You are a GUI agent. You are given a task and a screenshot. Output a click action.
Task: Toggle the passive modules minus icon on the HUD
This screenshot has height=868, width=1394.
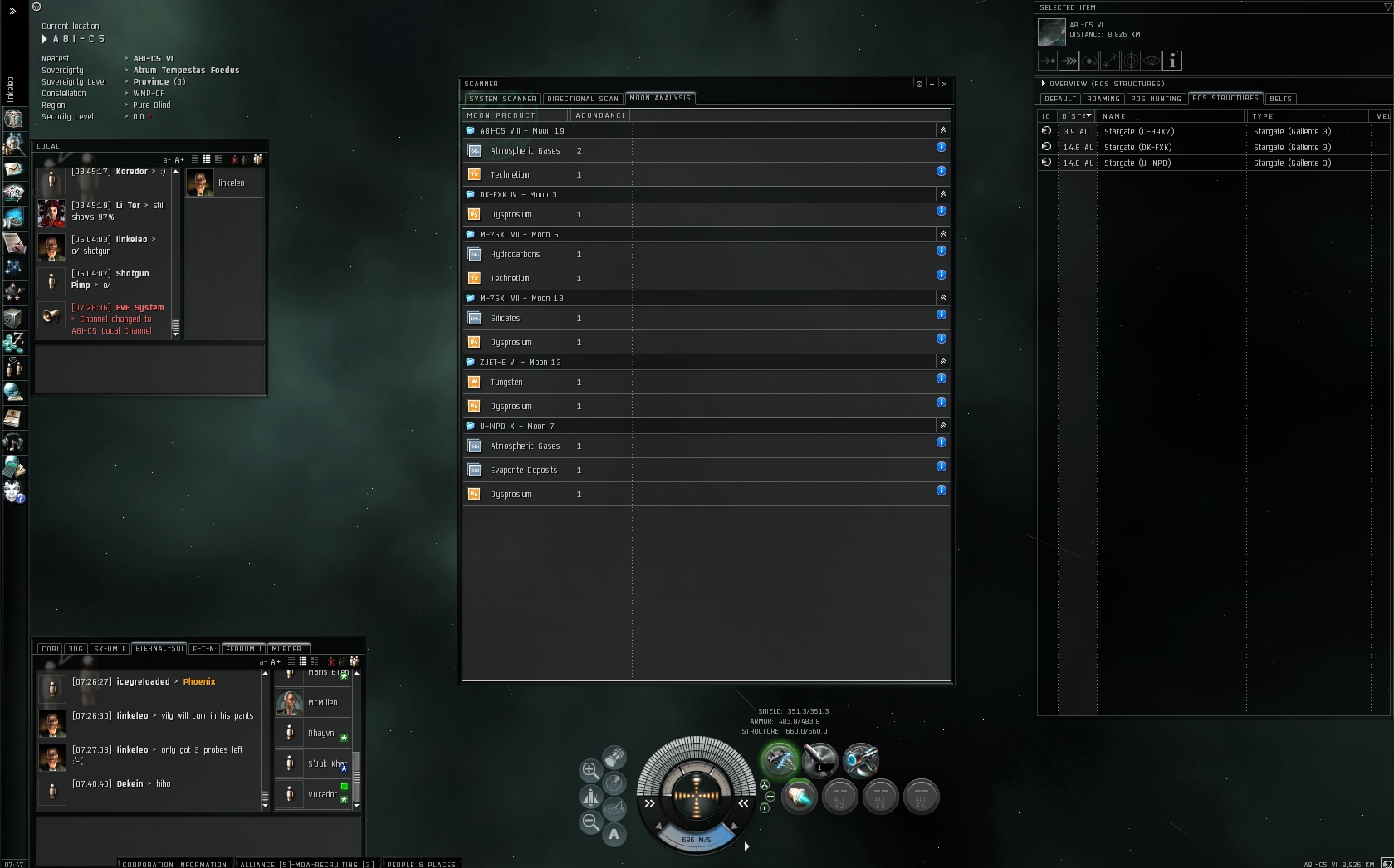[x=770, y=797]
